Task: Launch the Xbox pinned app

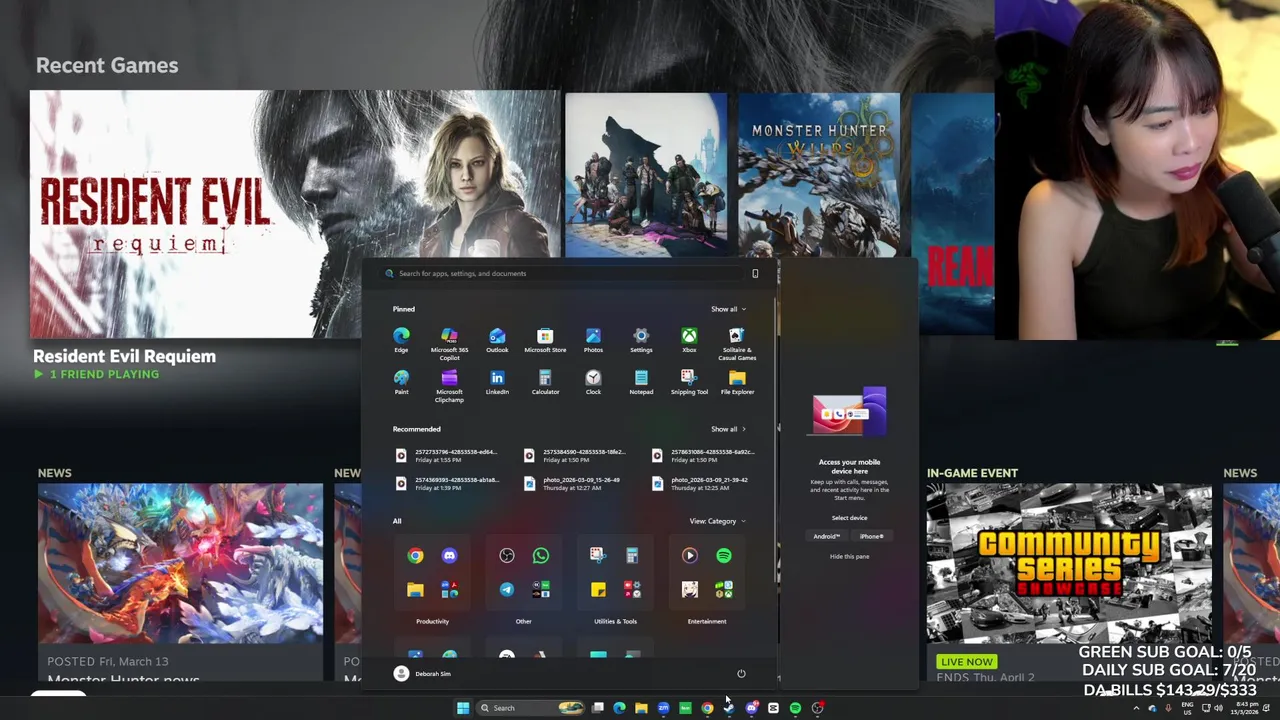Action: [689, 340]
